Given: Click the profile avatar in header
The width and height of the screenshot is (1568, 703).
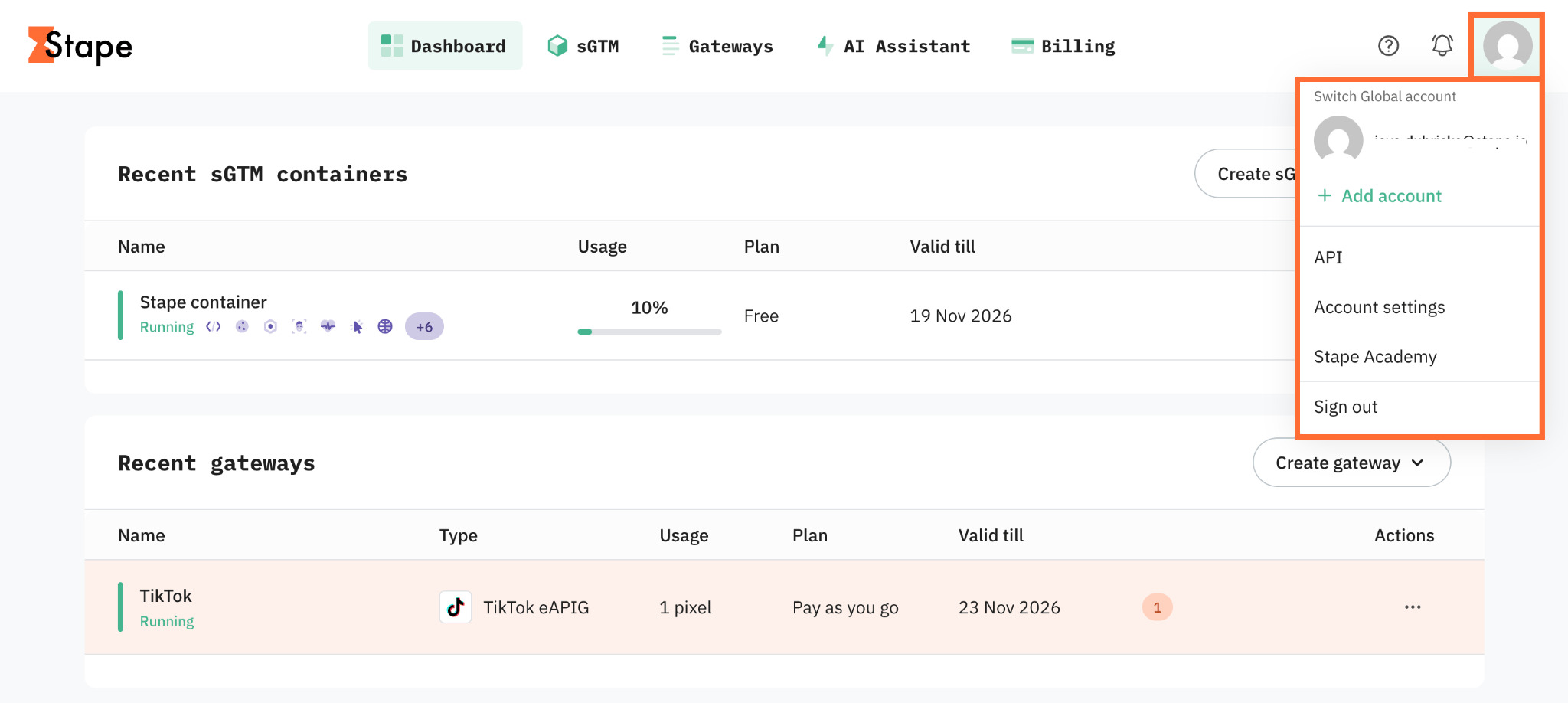Looking at the screenshot, I should coord(1507,46).
